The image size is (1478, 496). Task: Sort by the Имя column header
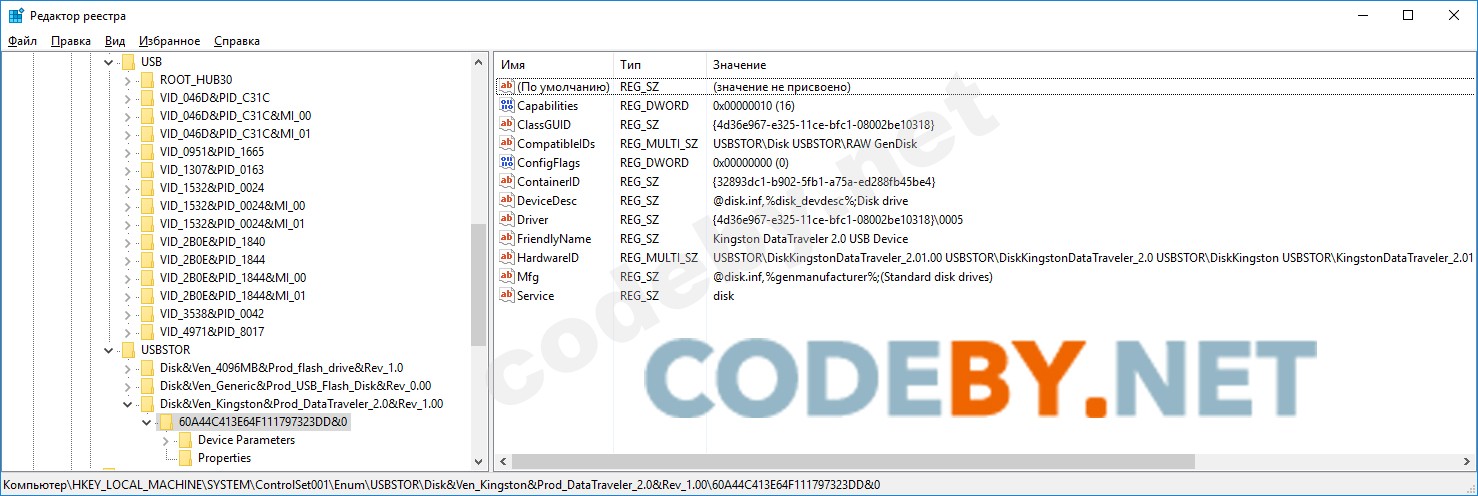pos(553,64)
